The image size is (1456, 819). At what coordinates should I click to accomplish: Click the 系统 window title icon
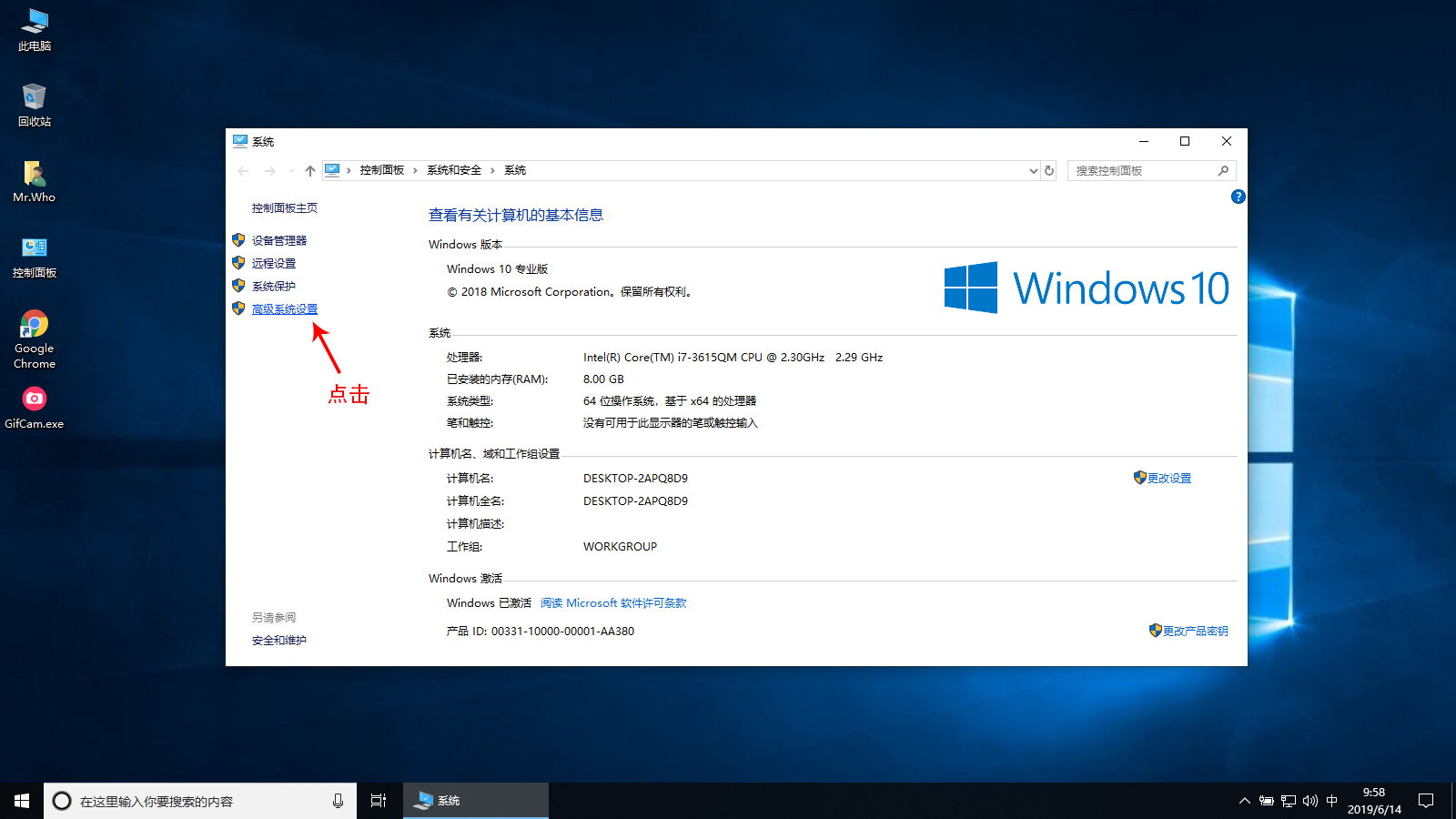(240, 141)
